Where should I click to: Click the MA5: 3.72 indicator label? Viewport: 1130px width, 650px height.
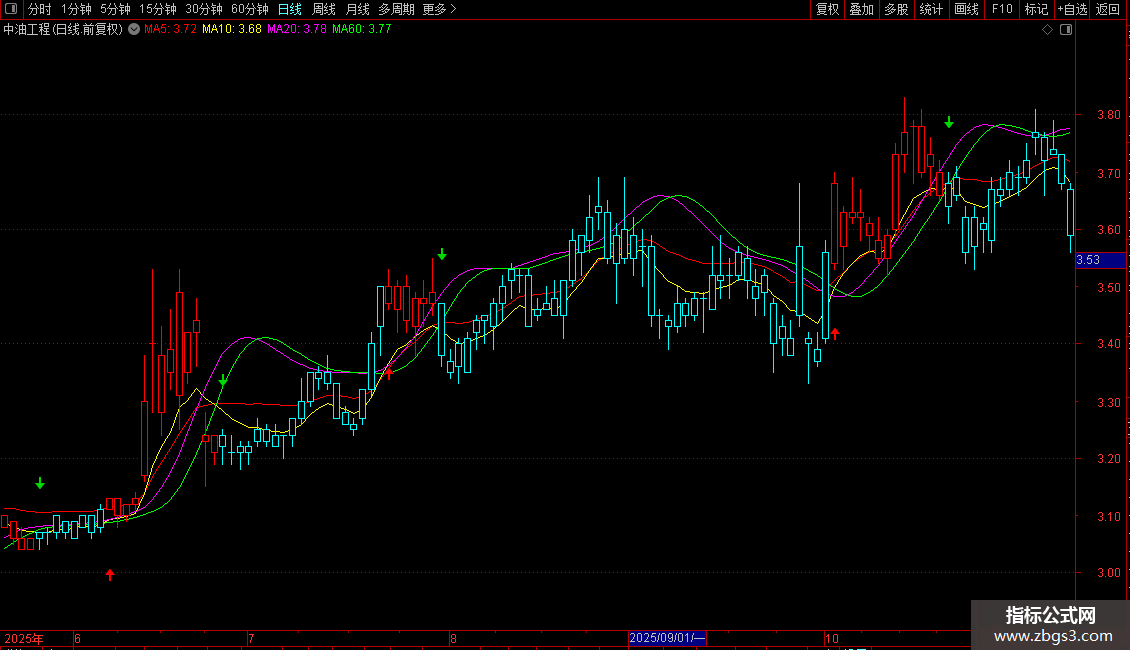[170, 30]
